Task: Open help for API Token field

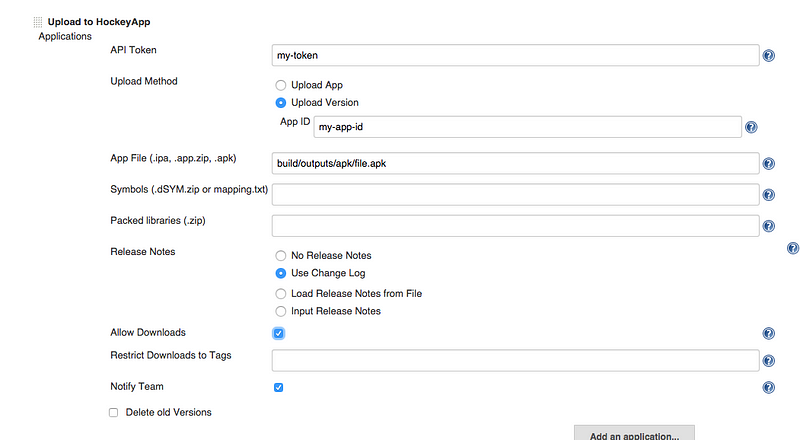Action: click(768, 56)
